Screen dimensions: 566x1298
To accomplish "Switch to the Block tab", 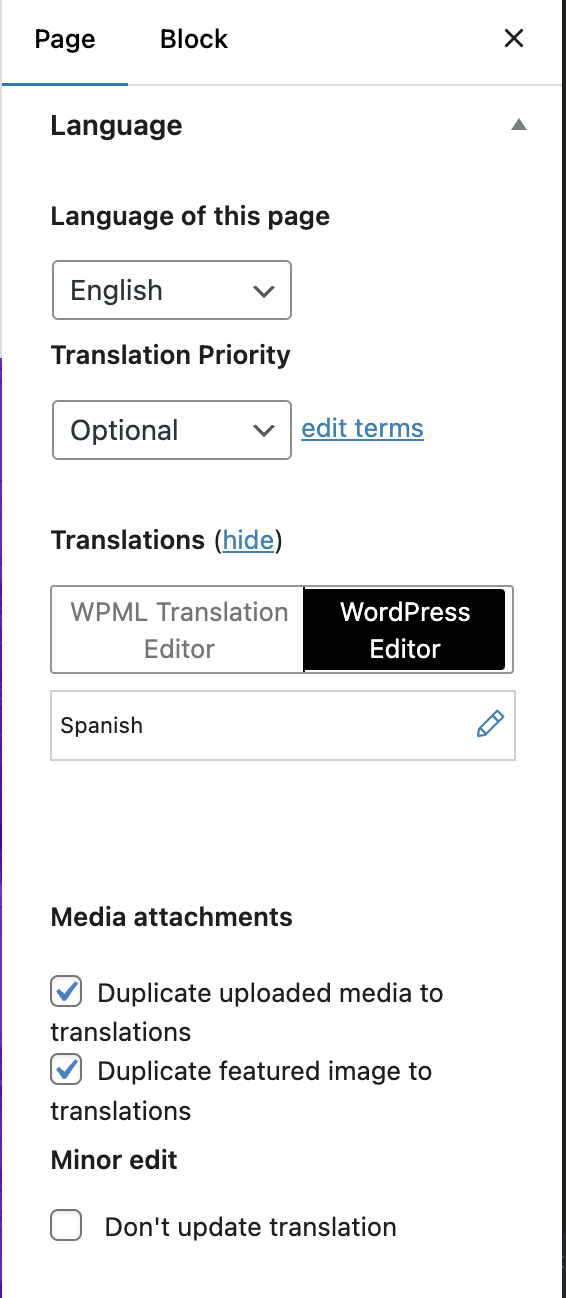I will [194, 40].
